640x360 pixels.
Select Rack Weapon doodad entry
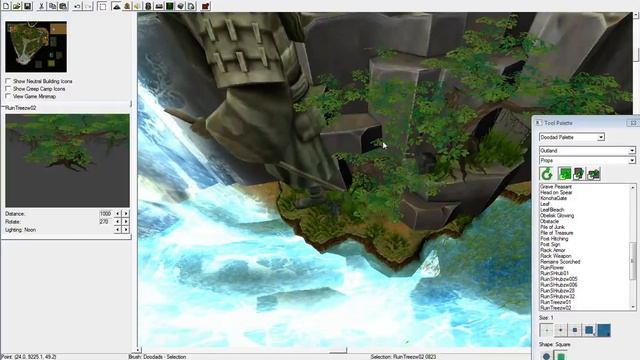pos(556,256)
